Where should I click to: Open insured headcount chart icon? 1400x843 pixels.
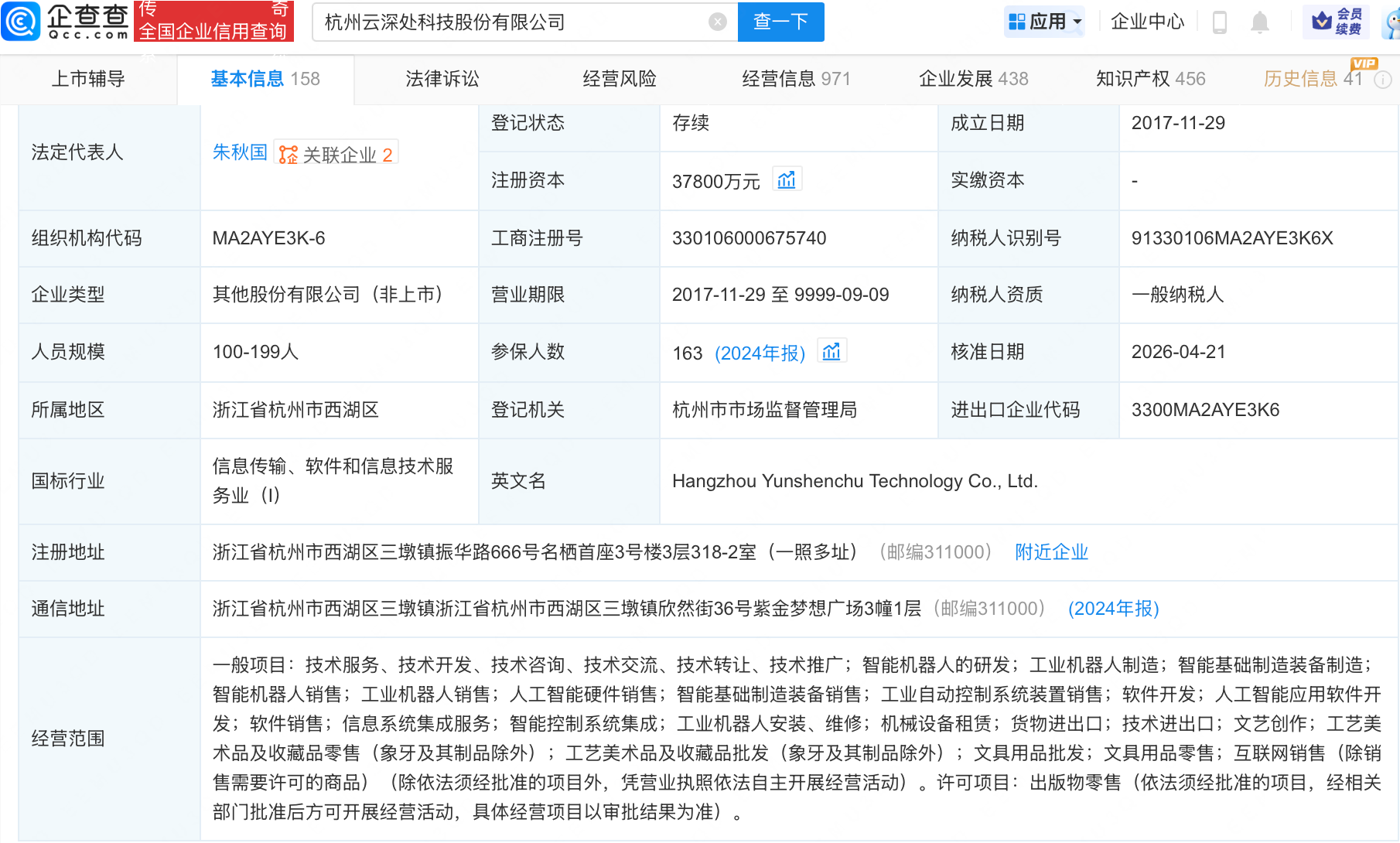point(831,352)
